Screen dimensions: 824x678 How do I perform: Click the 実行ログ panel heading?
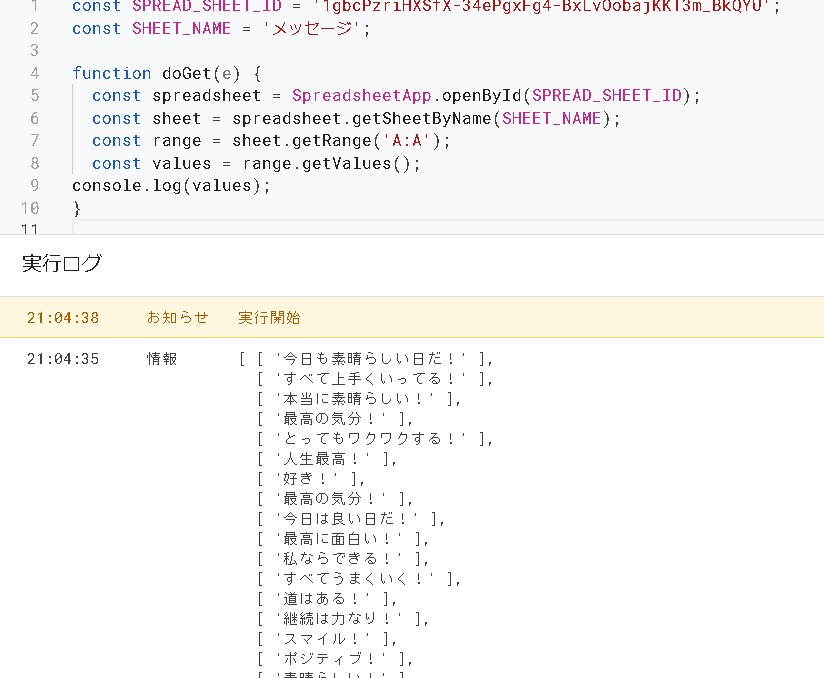[62, 264]
